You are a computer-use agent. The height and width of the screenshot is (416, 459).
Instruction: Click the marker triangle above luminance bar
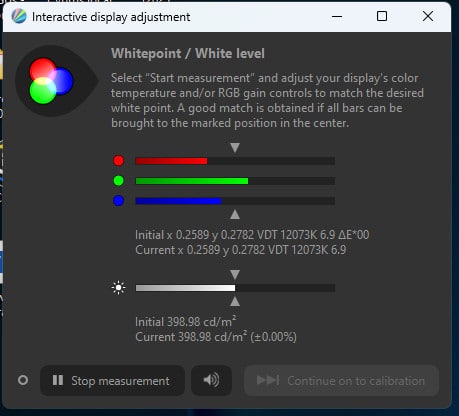(235, 275)
